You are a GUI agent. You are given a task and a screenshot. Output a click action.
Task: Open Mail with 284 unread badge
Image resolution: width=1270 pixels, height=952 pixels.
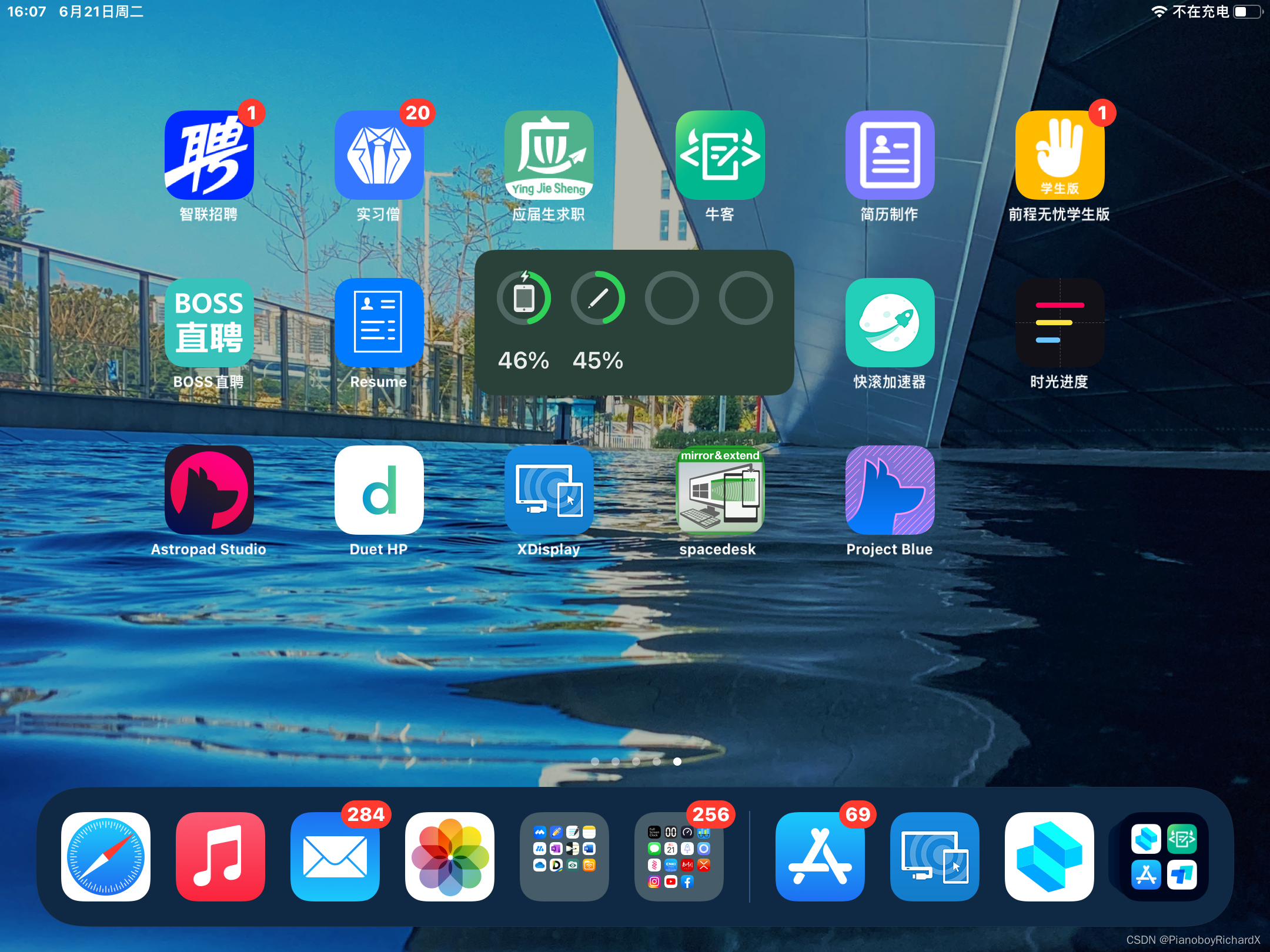click(x=335, y=856)
